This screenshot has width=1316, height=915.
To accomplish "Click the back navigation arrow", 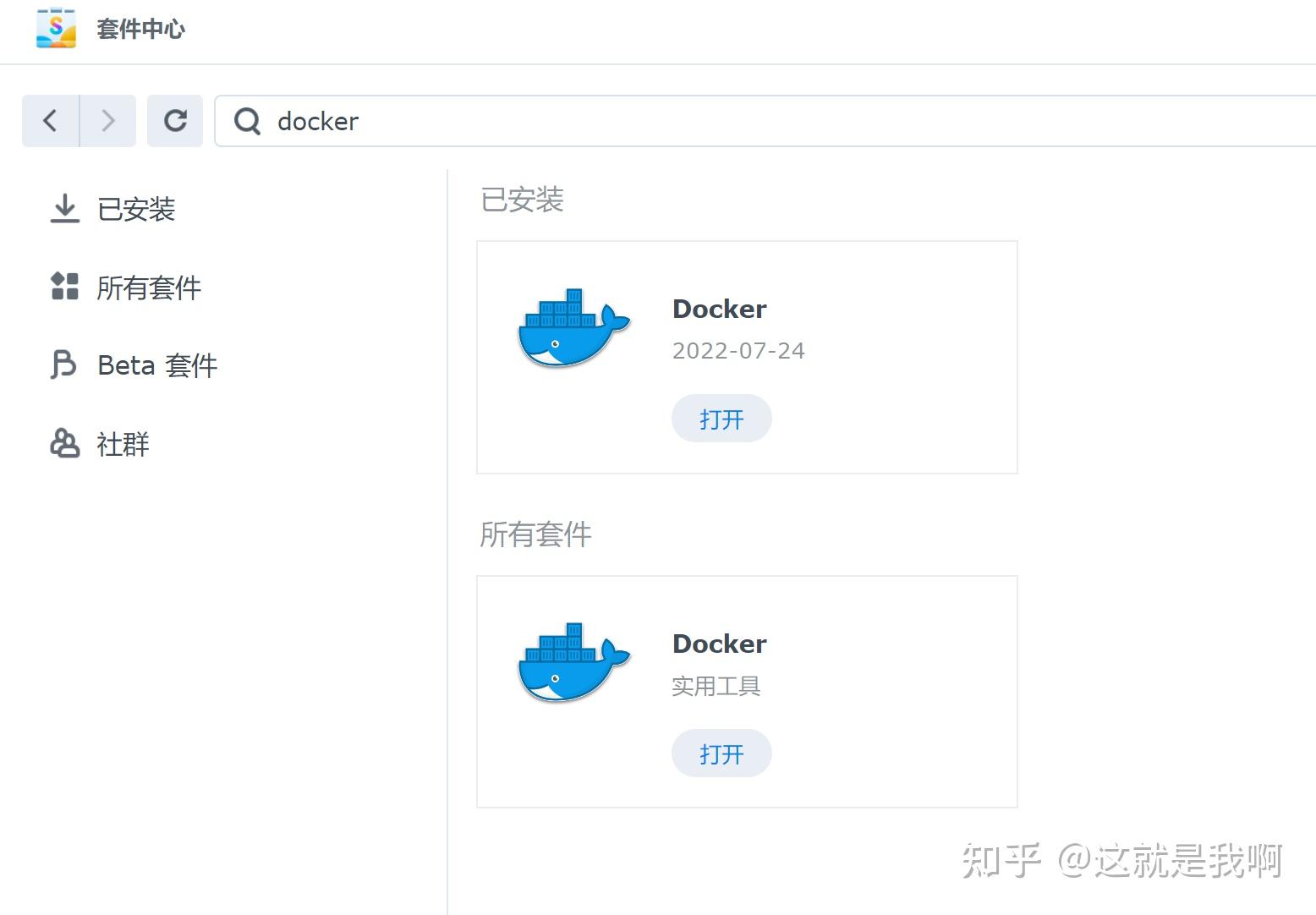I will click(x=49, y=120).
